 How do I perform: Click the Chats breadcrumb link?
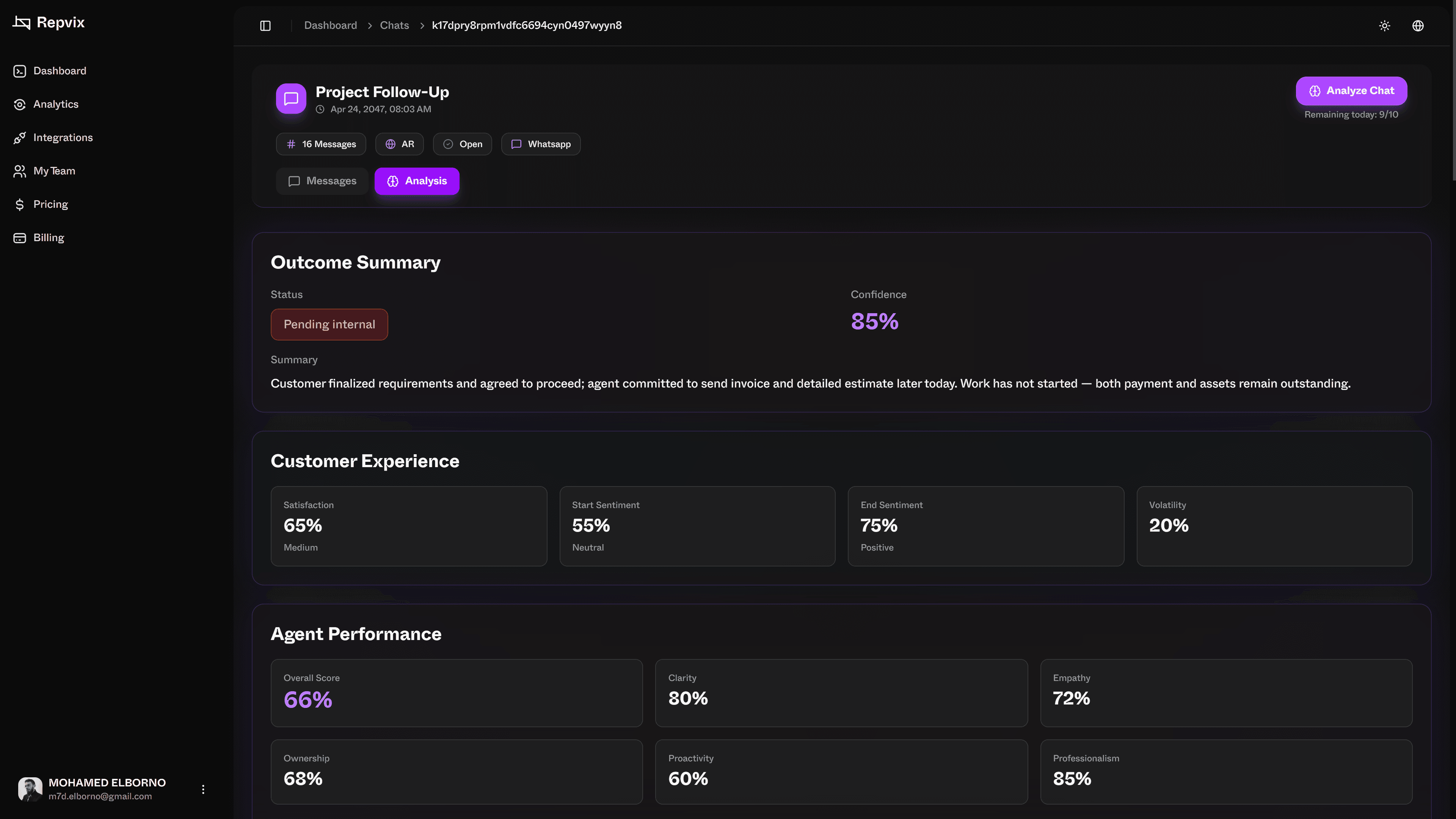394,25
